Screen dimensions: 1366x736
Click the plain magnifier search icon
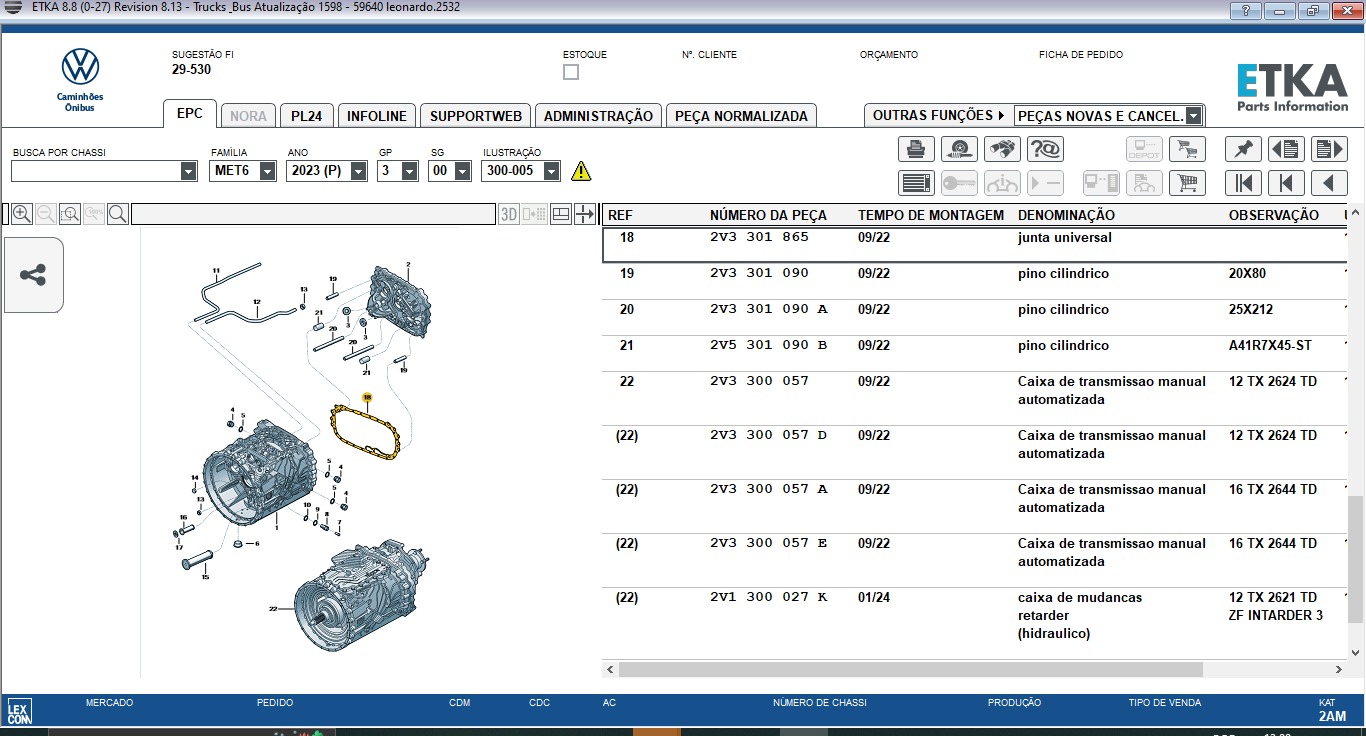pos(118,214)
